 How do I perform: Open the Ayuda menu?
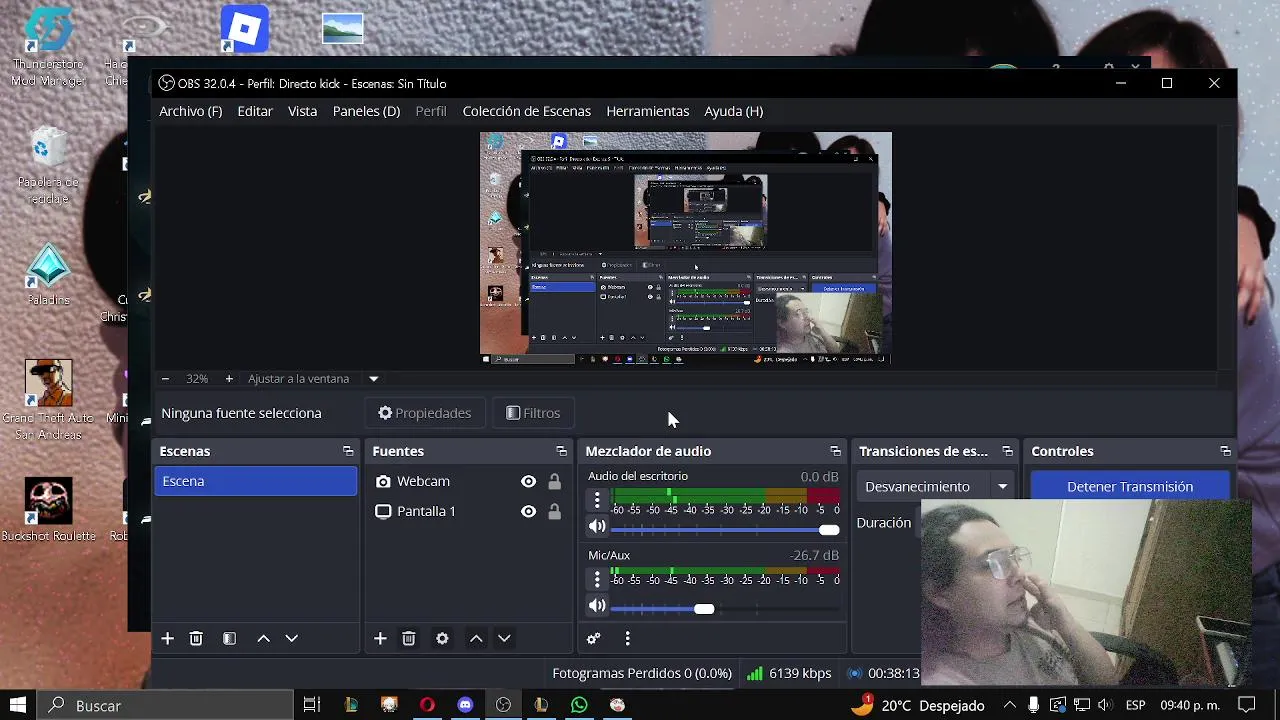[x=734, y=111]
